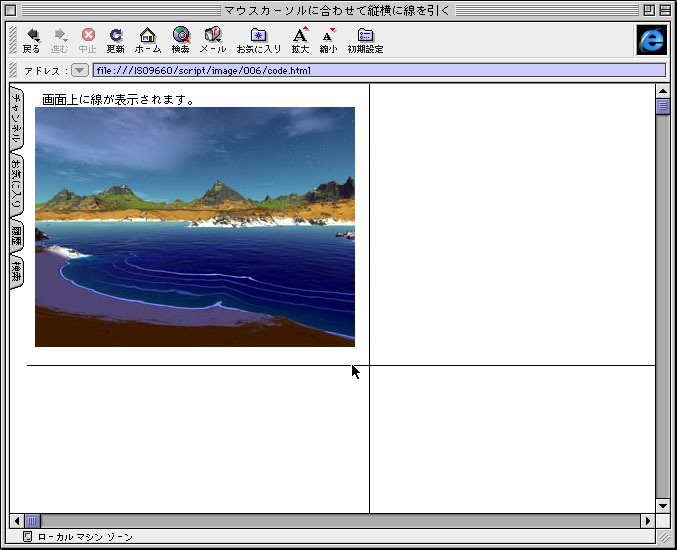Image resolution: width=677 pixels, height=550 pixels.
Task: Click the Back (戻る) toolbar button
Action: (31, 41)
